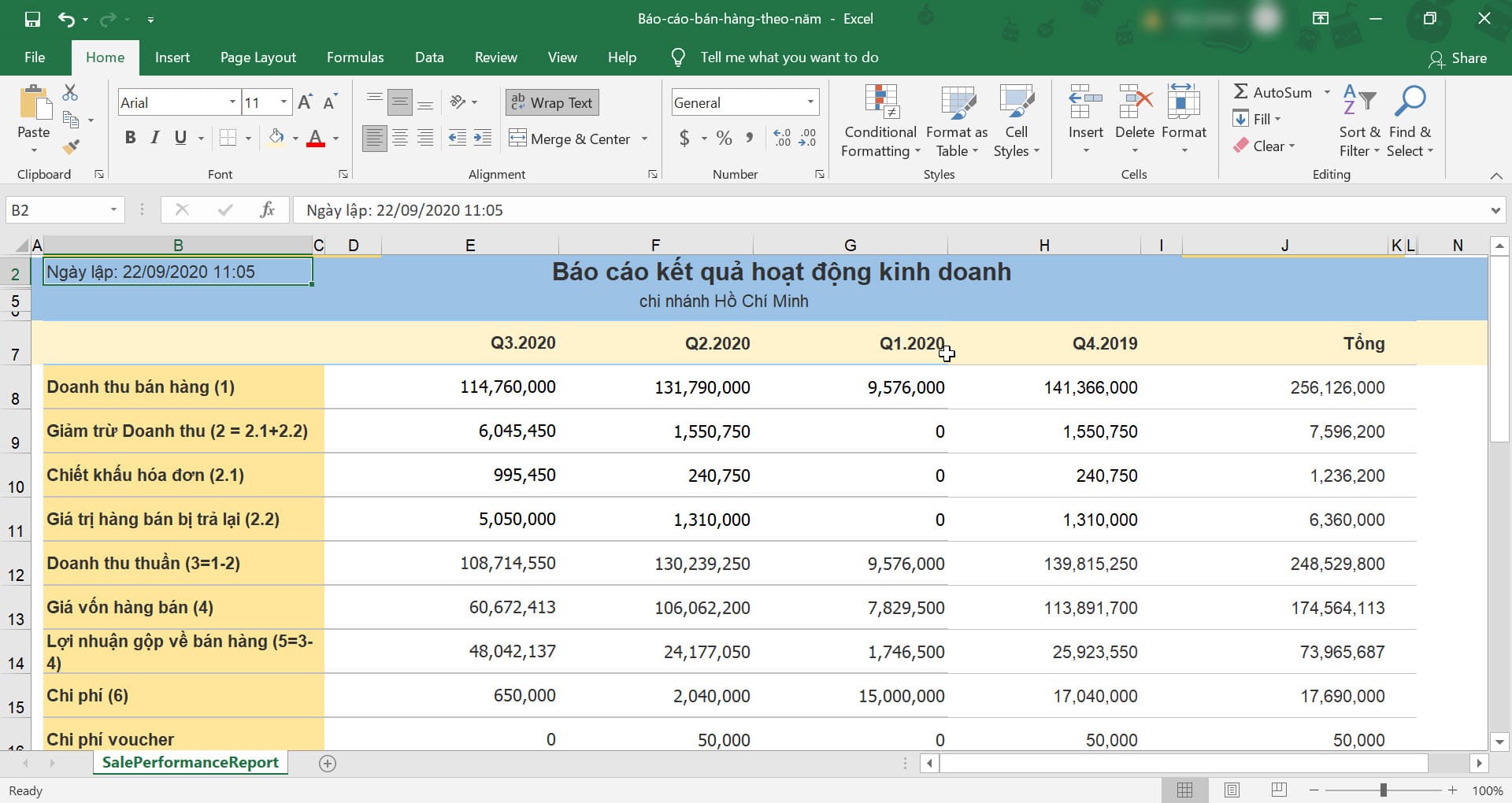Apply Italic formatting
The width and height of the screenshot is (1512, 803).
point(154,138)
